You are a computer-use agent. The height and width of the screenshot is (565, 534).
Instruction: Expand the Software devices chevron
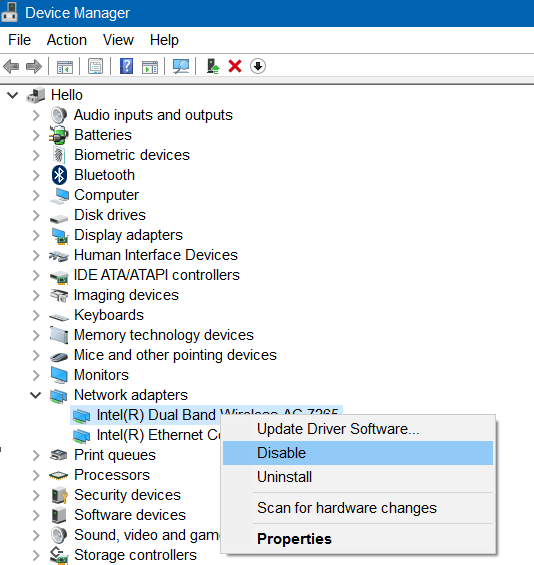36,515
